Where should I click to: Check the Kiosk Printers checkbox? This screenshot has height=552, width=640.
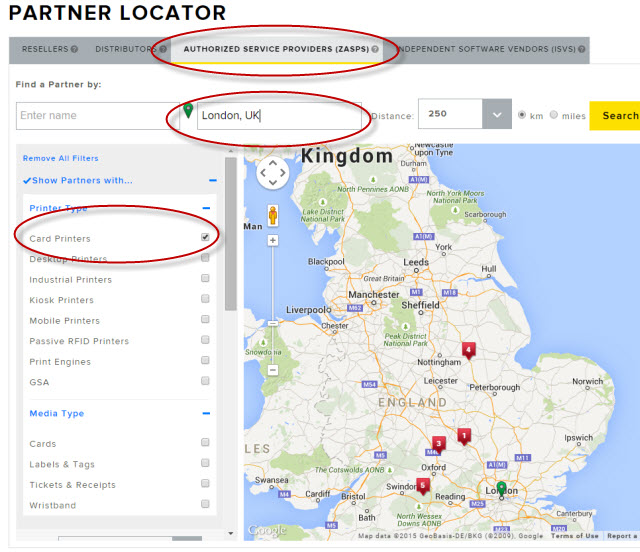pyautogui.click(x=205, y=299)
